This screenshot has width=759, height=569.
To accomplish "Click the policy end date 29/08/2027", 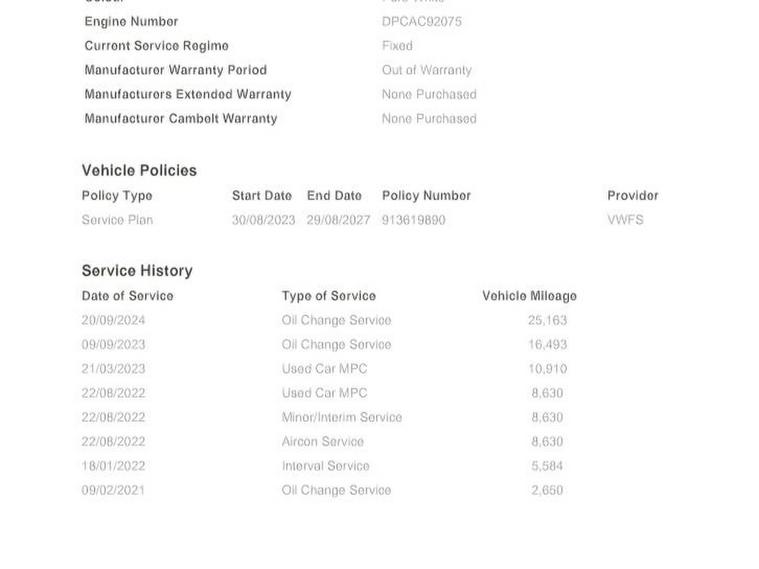I will (x=338, y=220).
